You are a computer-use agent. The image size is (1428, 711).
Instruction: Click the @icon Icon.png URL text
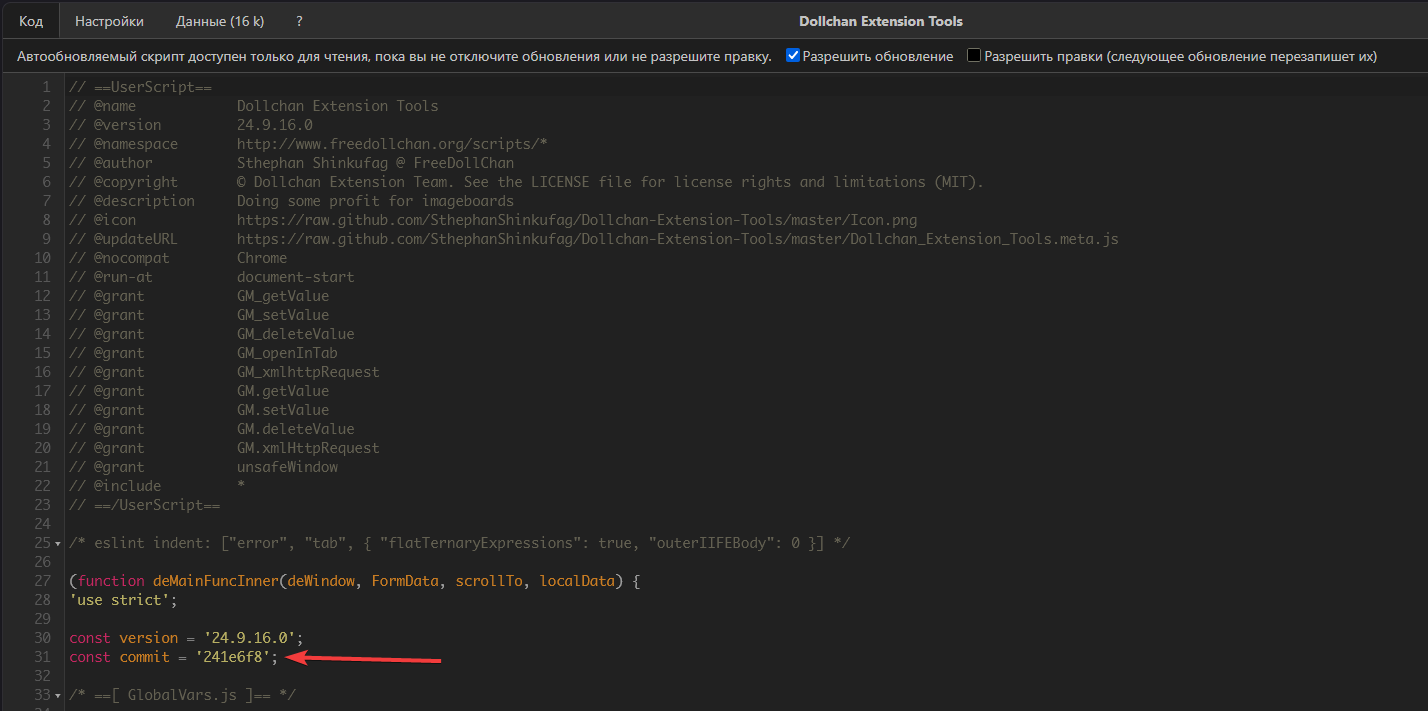coord(577,220)
